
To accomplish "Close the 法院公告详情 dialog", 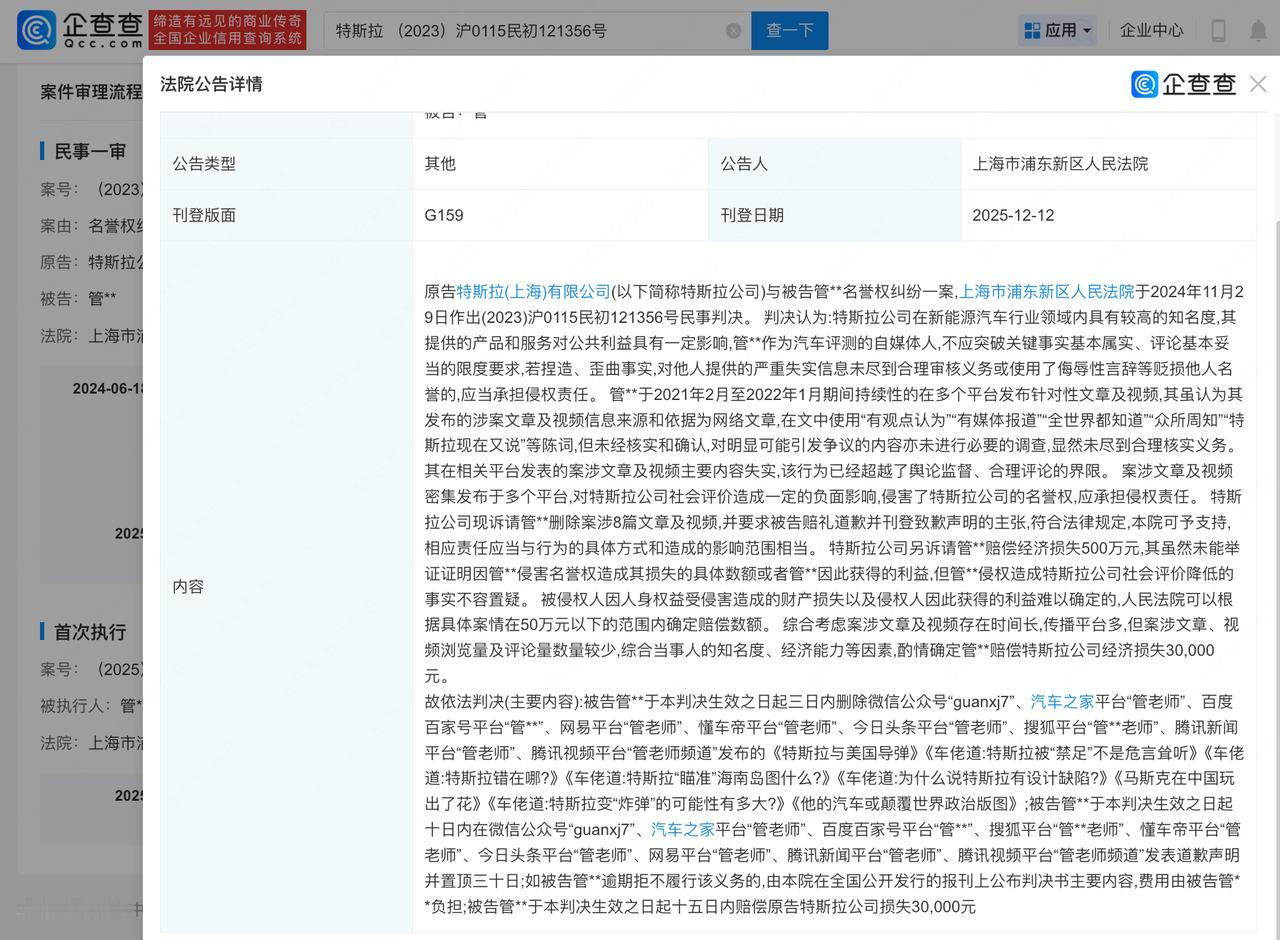I will 1258,84.
